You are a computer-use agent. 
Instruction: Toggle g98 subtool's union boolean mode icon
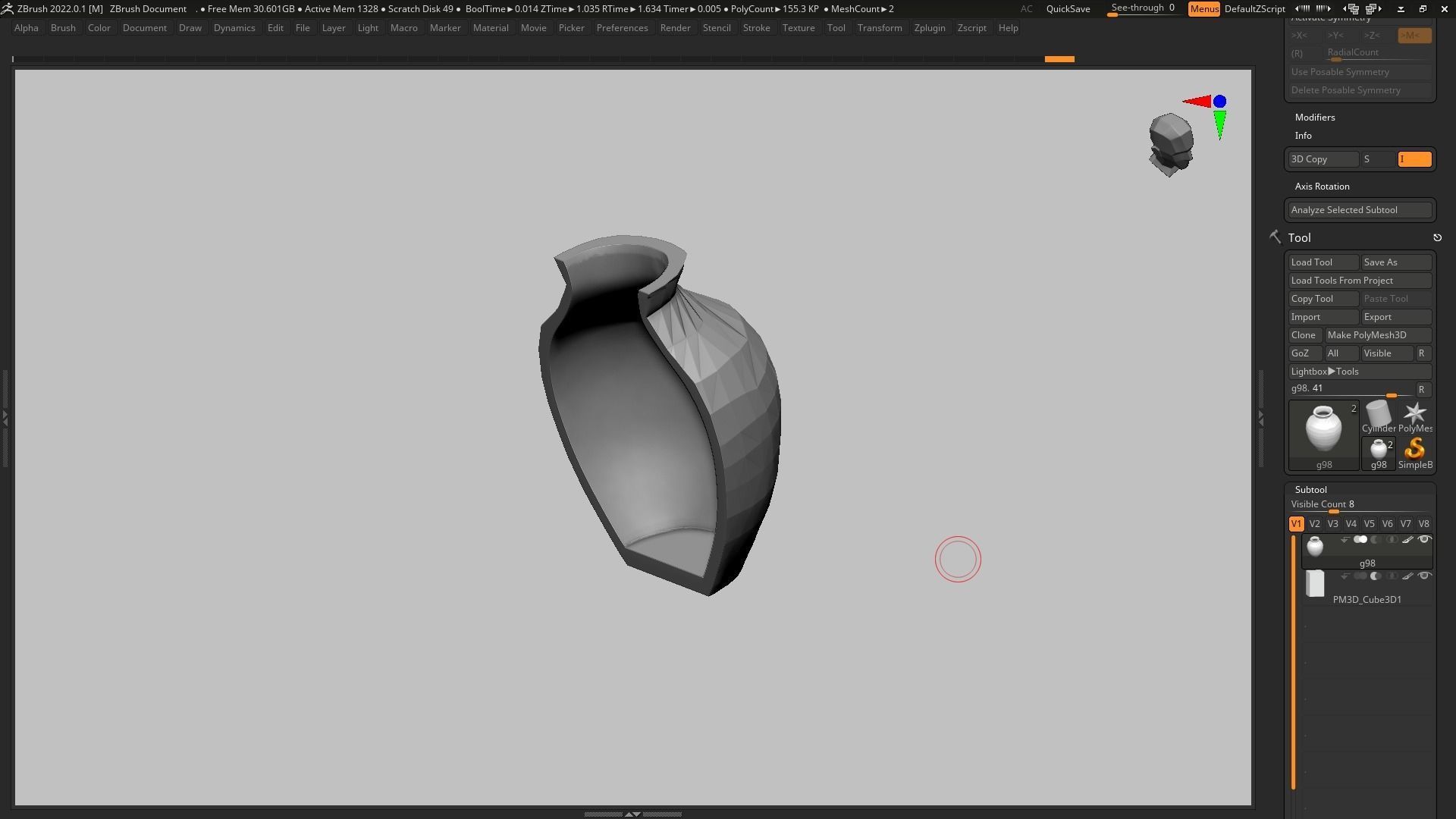click(1360, 540)
